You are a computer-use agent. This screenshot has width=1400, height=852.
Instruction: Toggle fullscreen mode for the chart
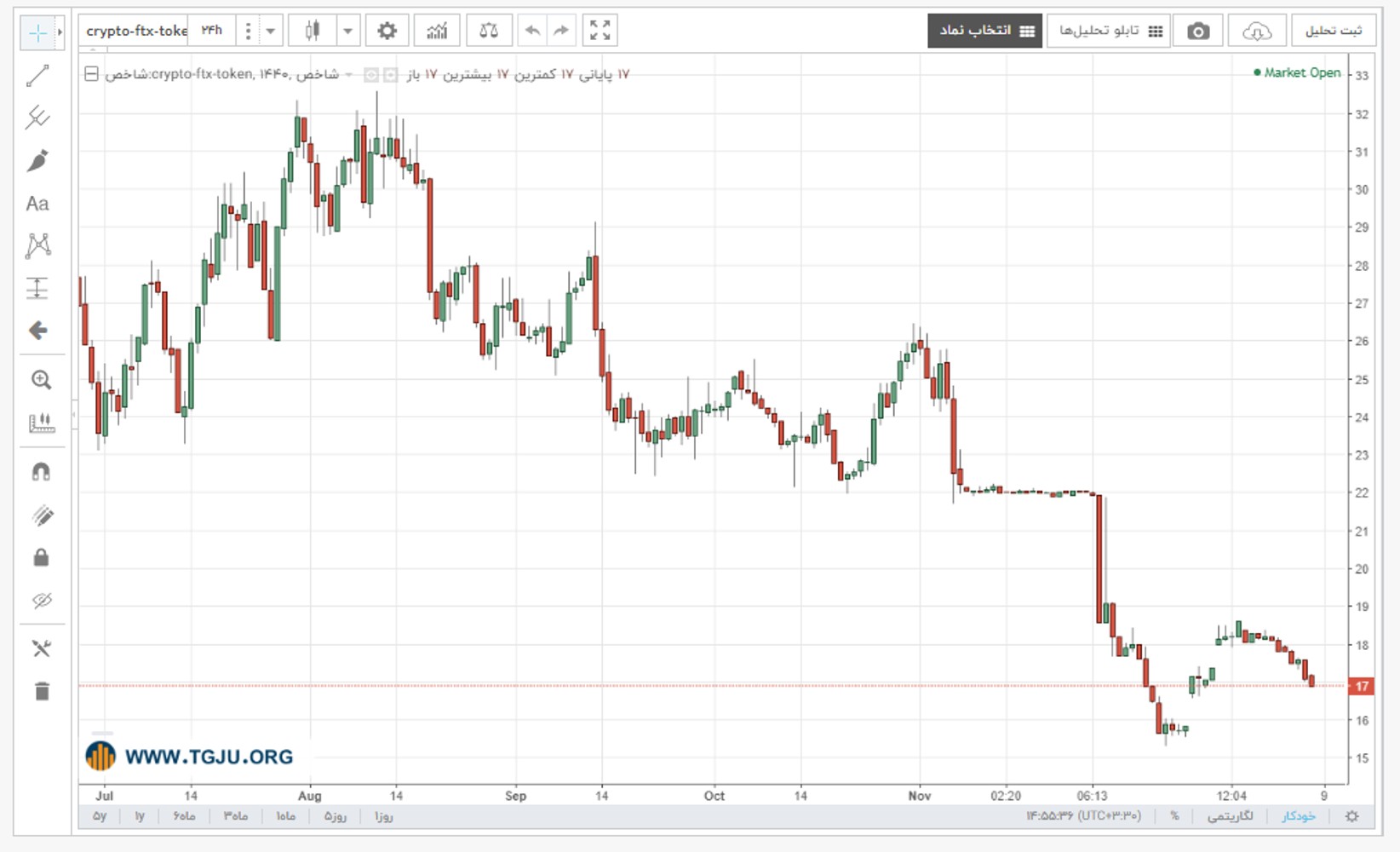click(600, 32)
